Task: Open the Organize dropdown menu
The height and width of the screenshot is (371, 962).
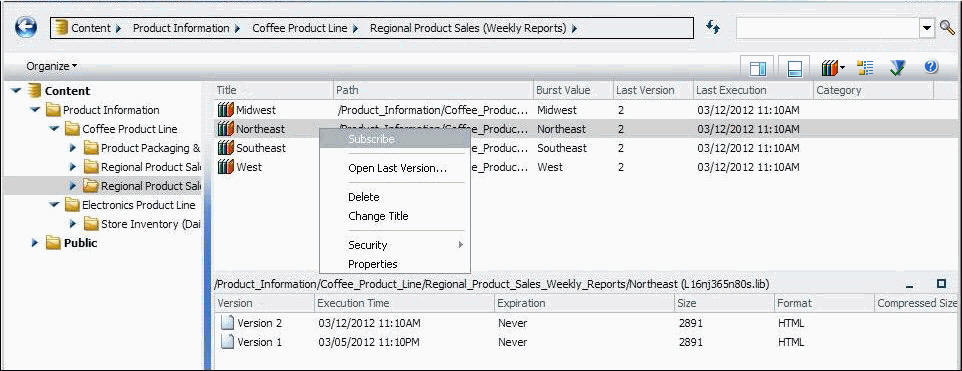Action: click(52, 66)
